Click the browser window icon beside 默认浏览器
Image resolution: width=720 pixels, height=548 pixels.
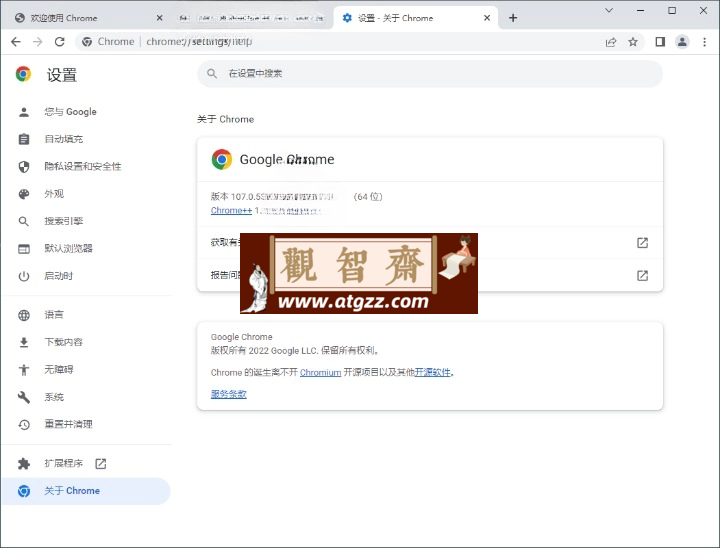click(24, 249)
